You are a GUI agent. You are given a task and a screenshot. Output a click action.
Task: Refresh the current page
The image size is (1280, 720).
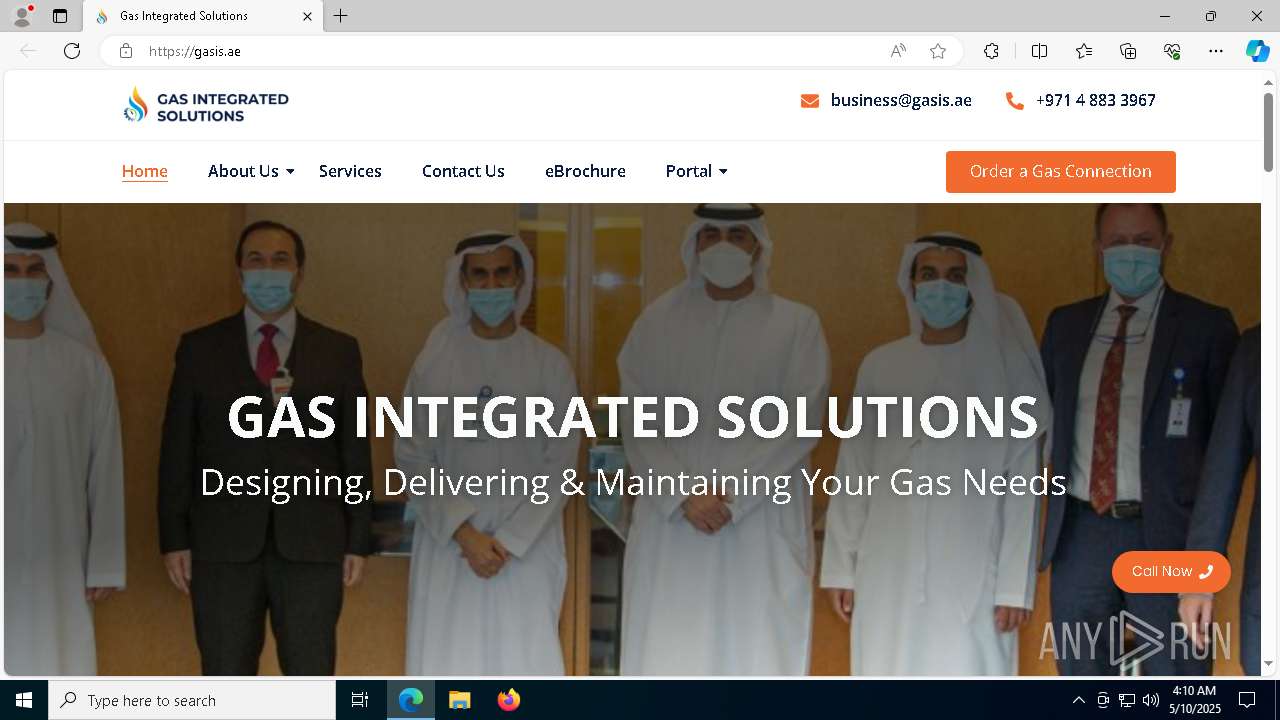[72, 51]
